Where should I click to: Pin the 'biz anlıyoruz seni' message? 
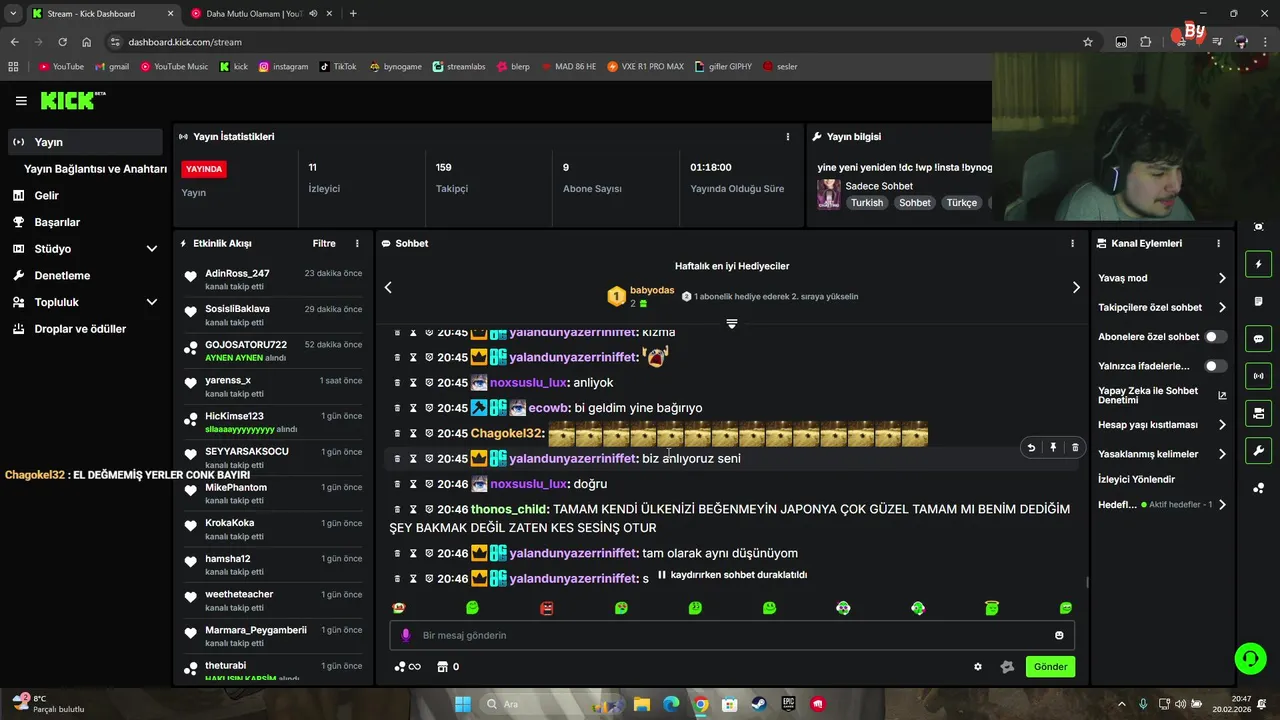[x=1053, y=448]
